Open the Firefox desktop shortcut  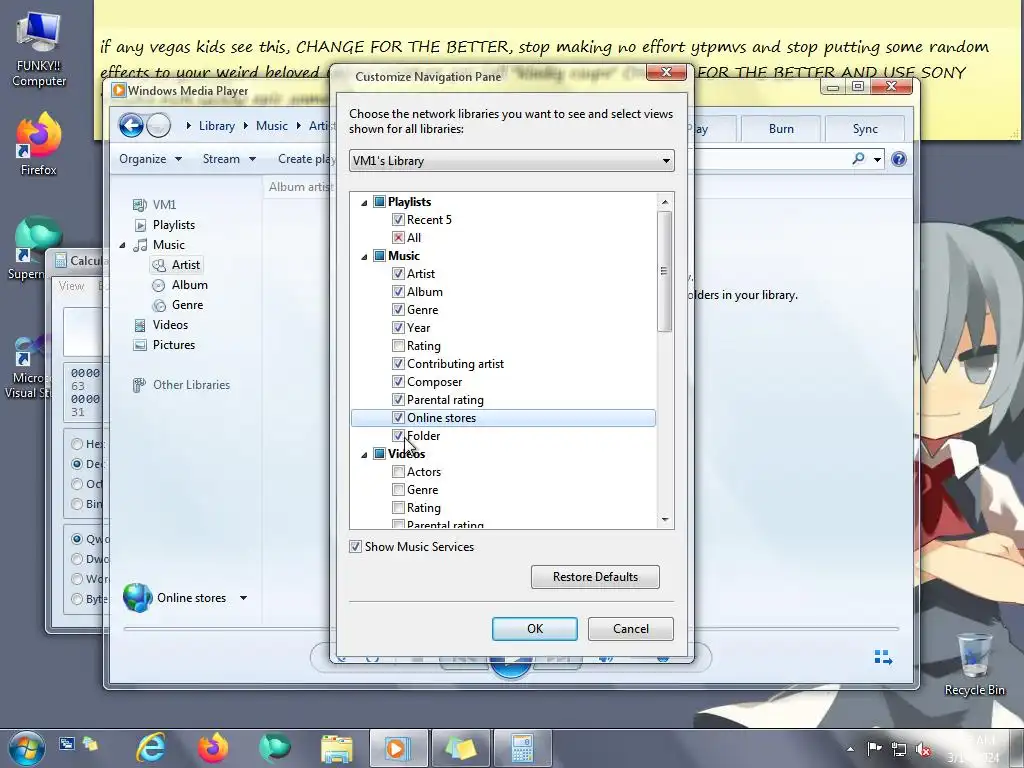click(39, 145)
